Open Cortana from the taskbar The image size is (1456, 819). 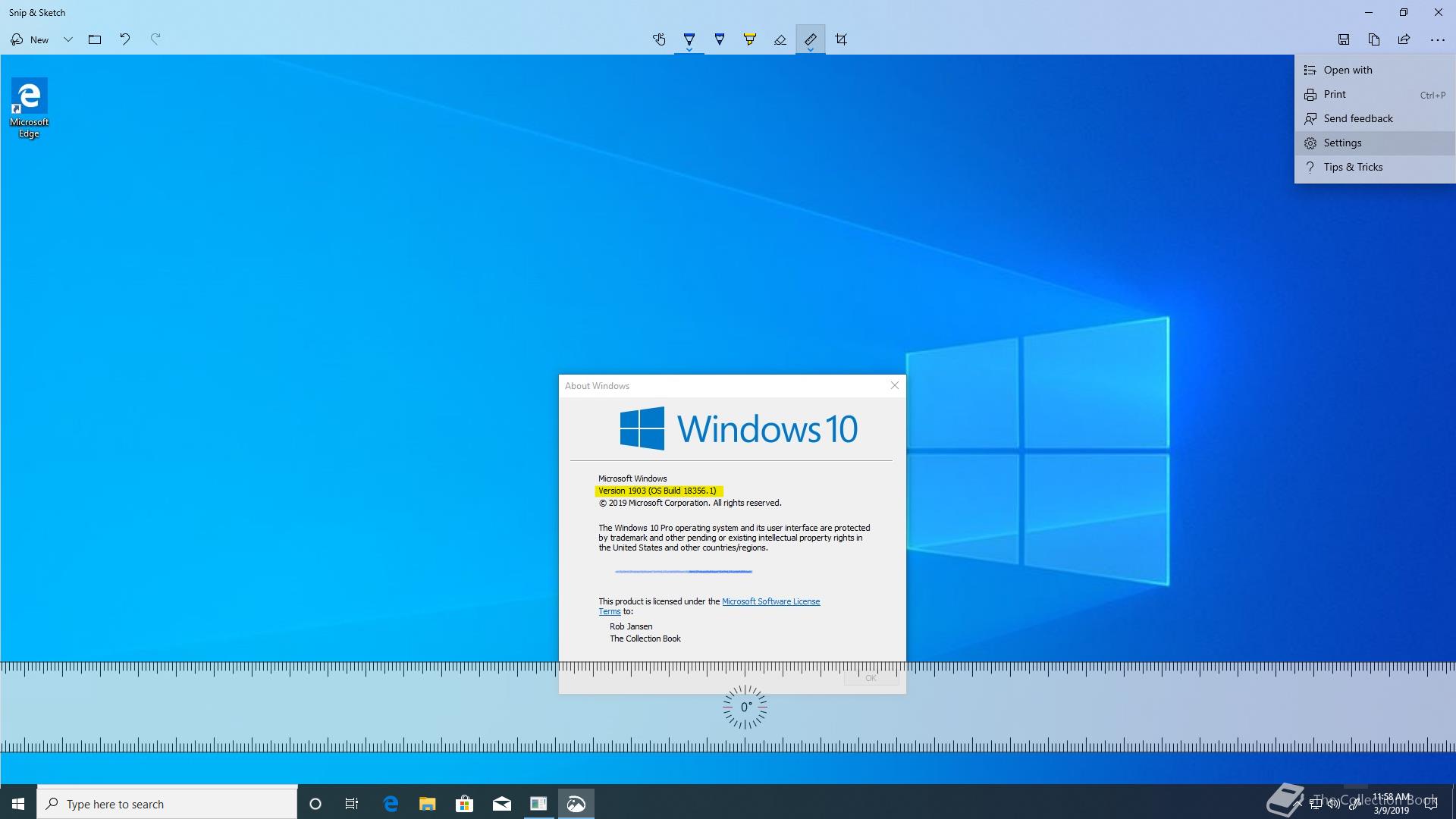click(x=315, y=804)
